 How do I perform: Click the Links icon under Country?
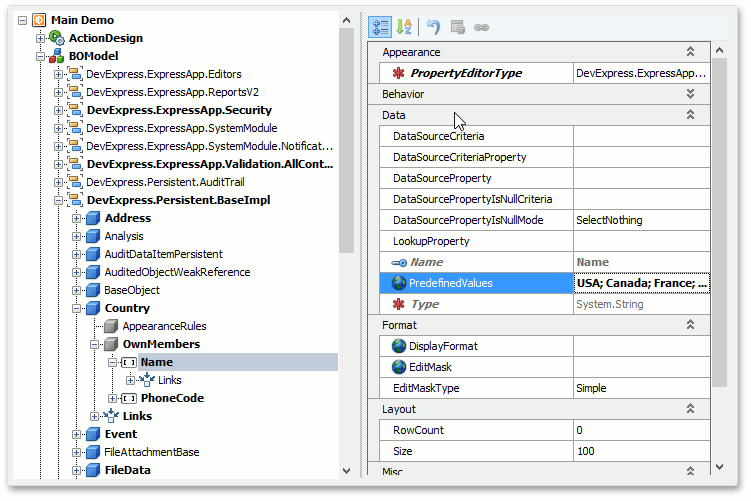[x=111, y=416]
